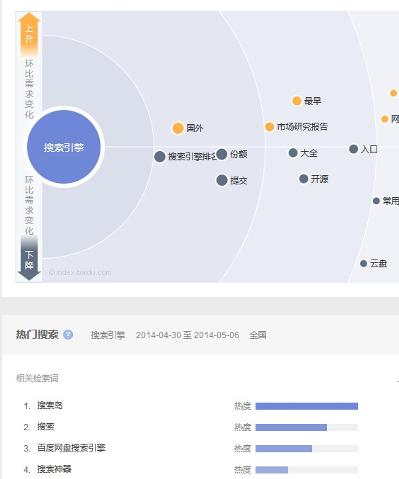This screenshot has height=479, width=399.
Task: Click the 搜索引擎 keyword in 热门搜索 header
Action: pyautogui.click(x=108, y=335)
